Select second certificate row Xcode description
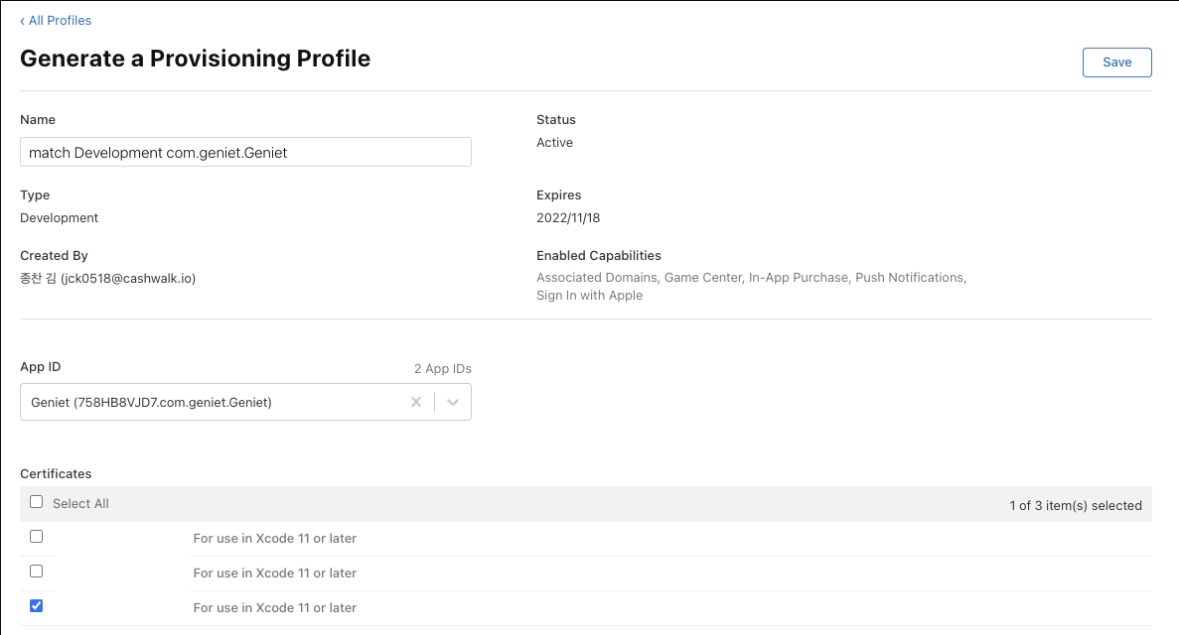The width and height of the screenshot is (1179, 635). (x=274, y=573)
